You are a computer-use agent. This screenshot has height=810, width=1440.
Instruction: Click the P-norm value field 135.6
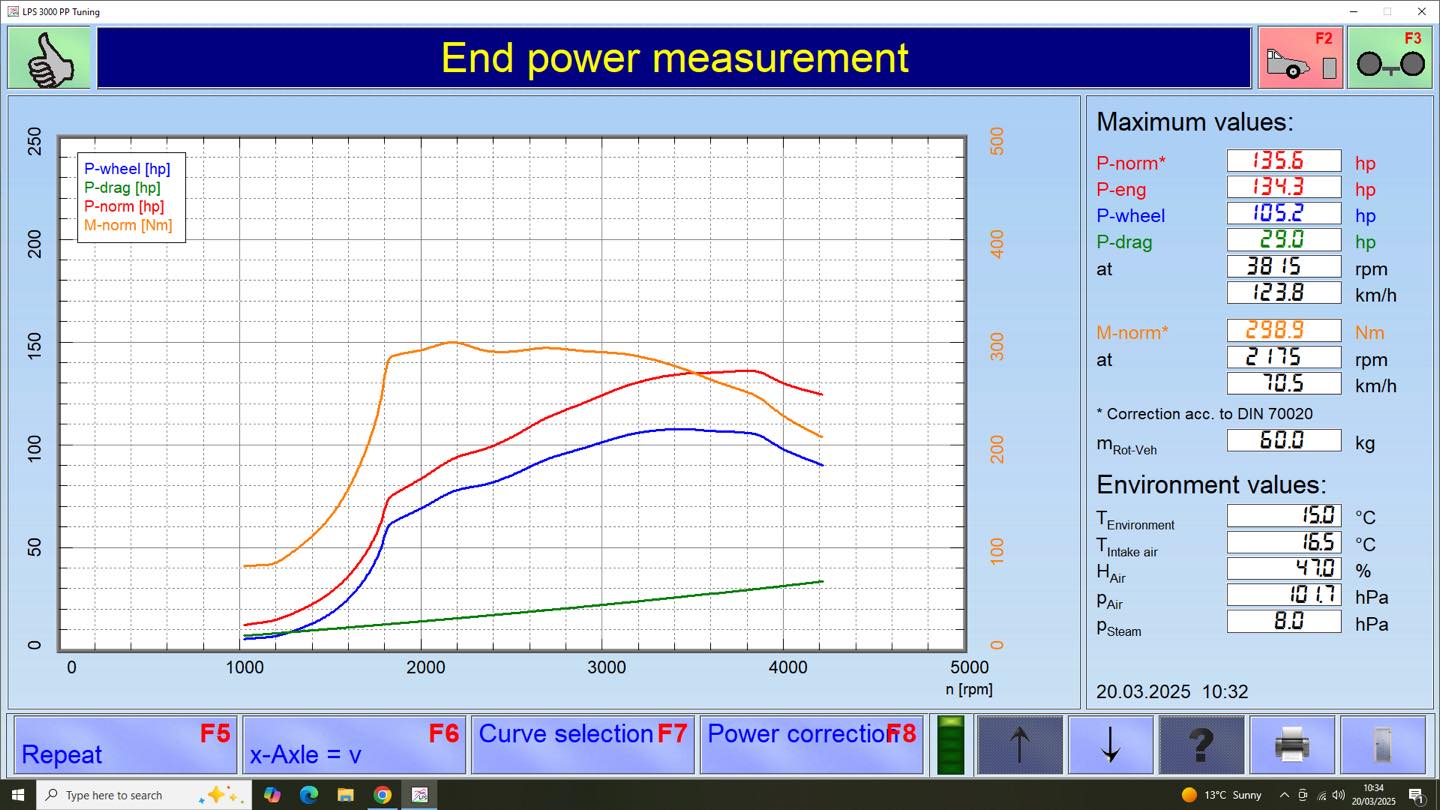pos(1284,161)
